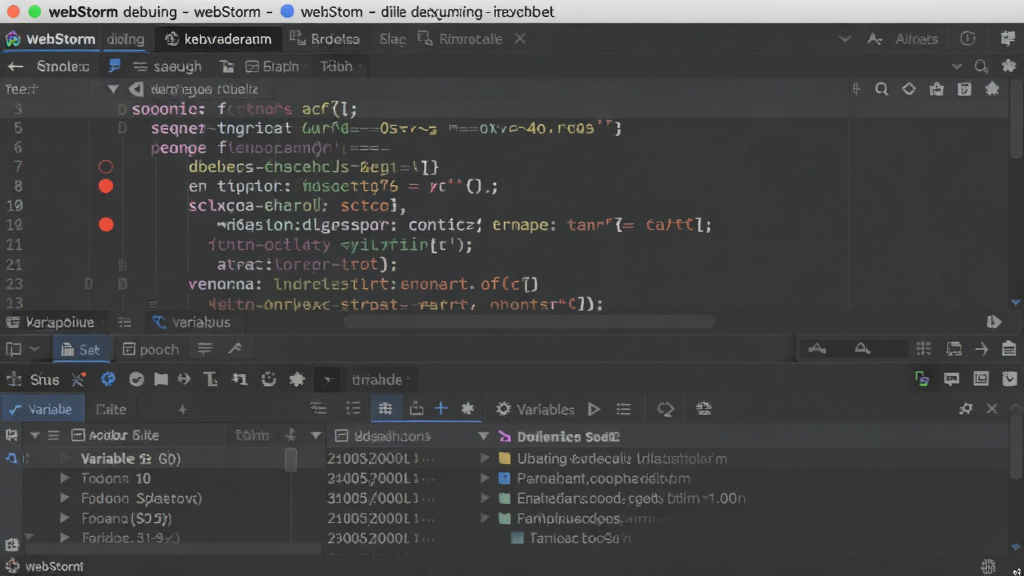Select the 'Calte' tab

point(111,409)
